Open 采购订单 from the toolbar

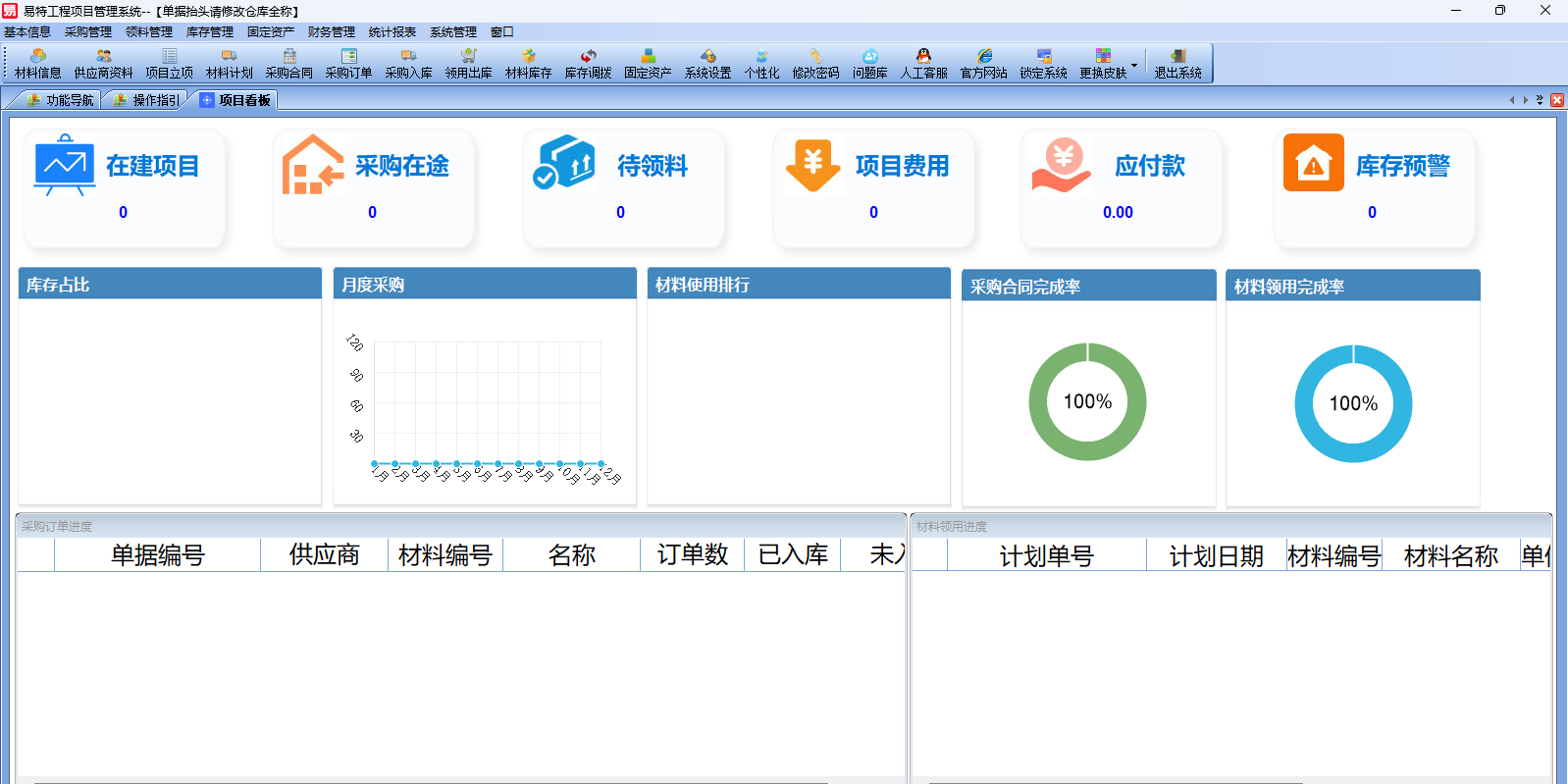coord(348,64)
